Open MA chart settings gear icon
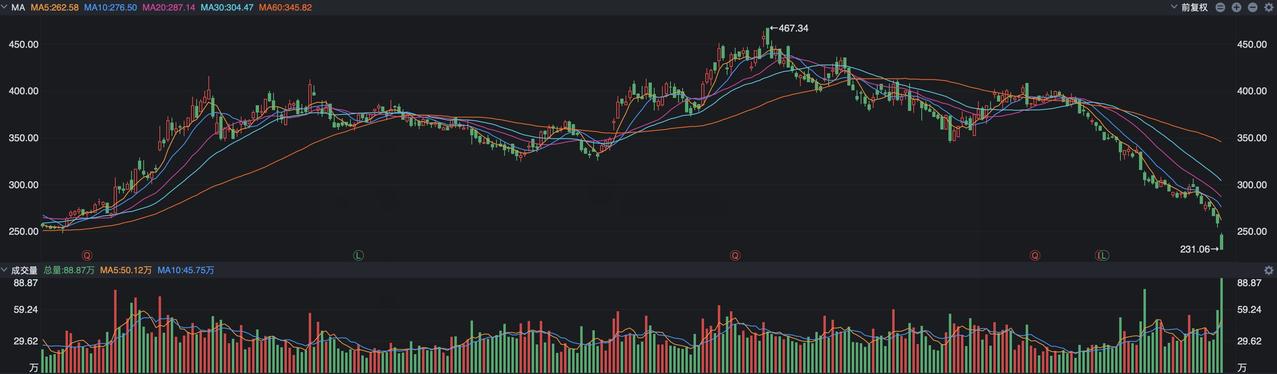The width and height of the screenshot is (1277, 374). (x=1269, y=7)
